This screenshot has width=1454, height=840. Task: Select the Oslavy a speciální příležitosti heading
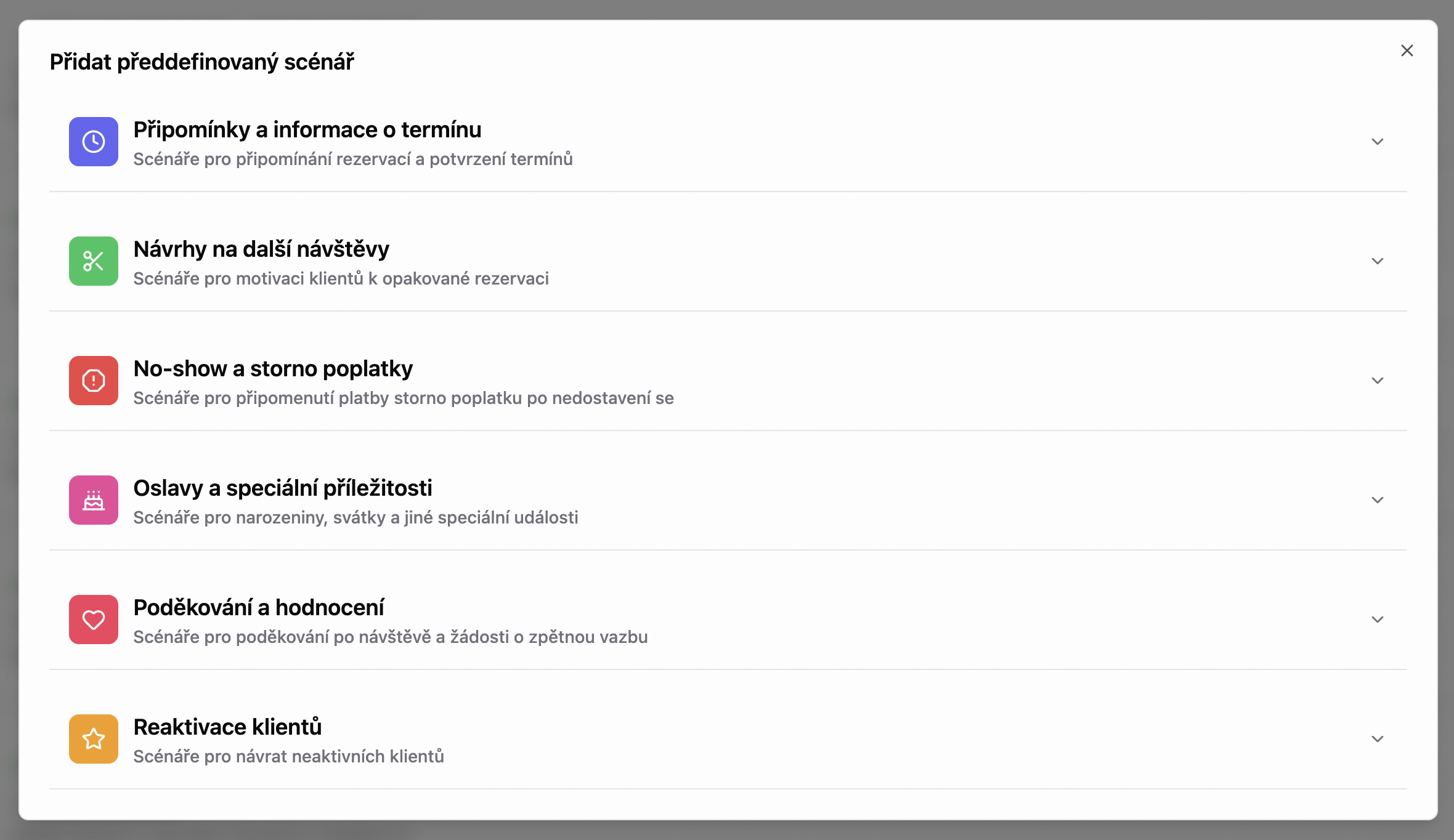click(x=283, y=488)
